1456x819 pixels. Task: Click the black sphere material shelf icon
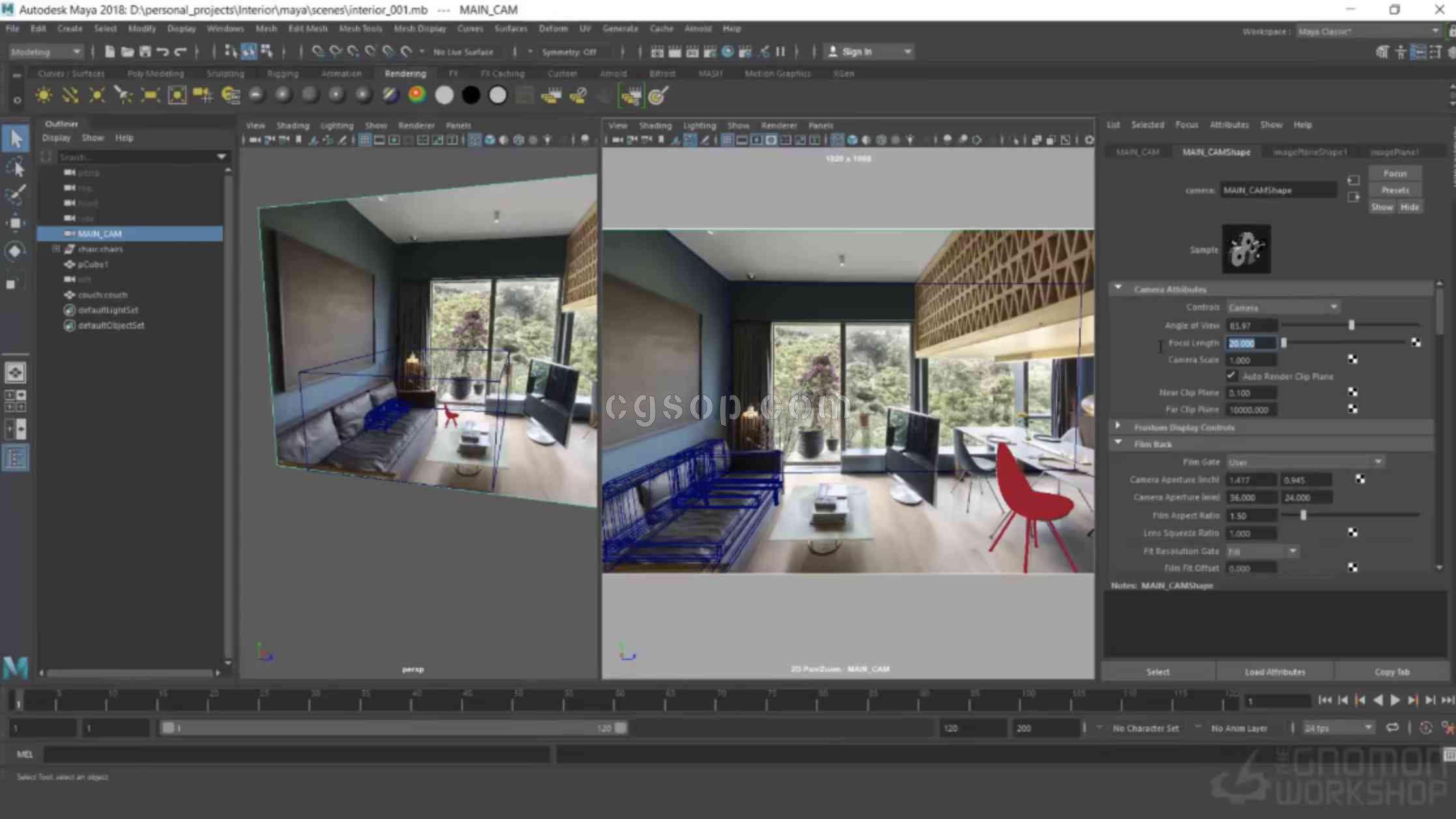point(471,96)
